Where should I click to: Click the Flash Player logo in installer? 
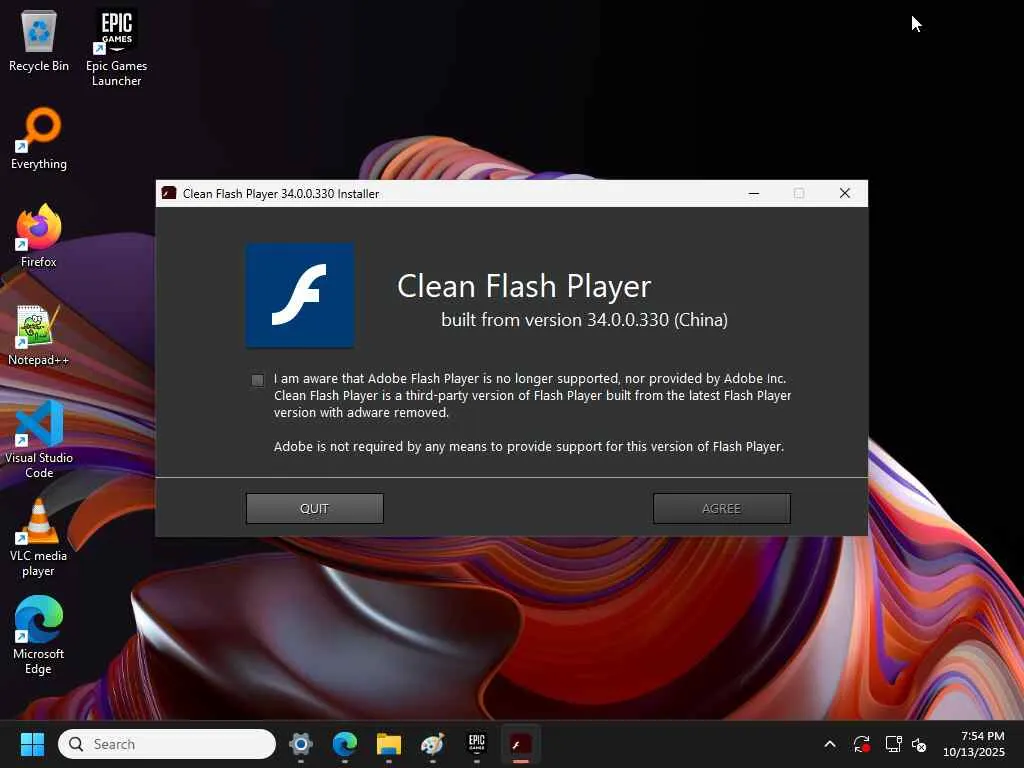point(300,295)
